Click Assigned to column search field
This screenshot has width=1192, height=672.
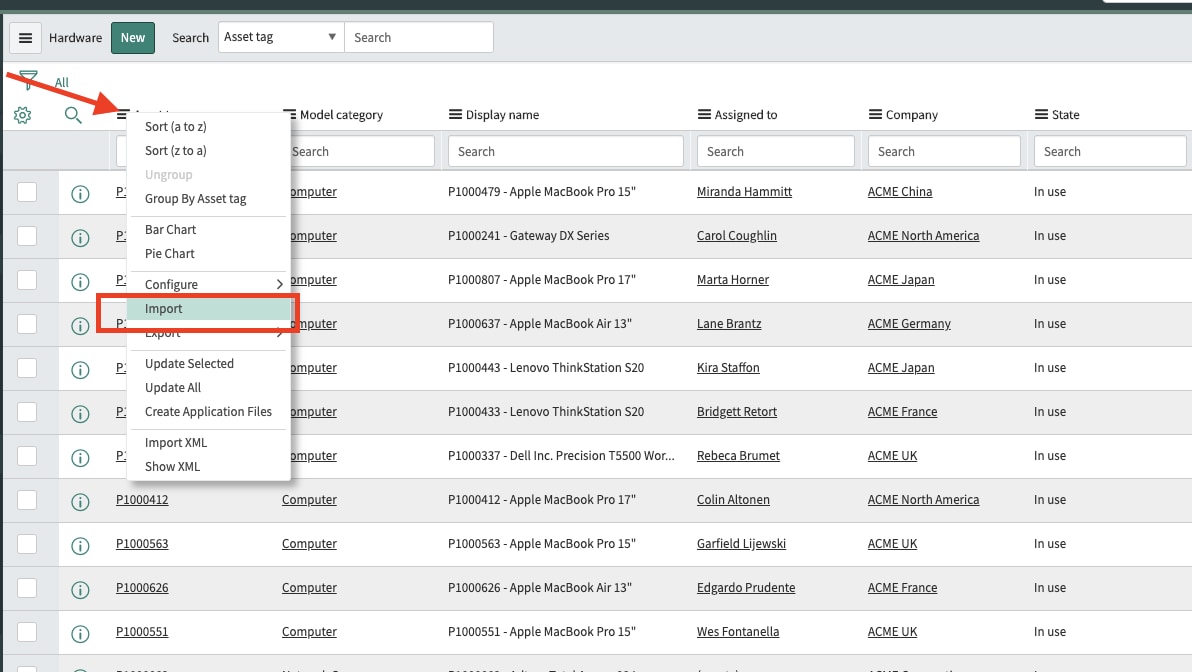[x=775, y=151]
